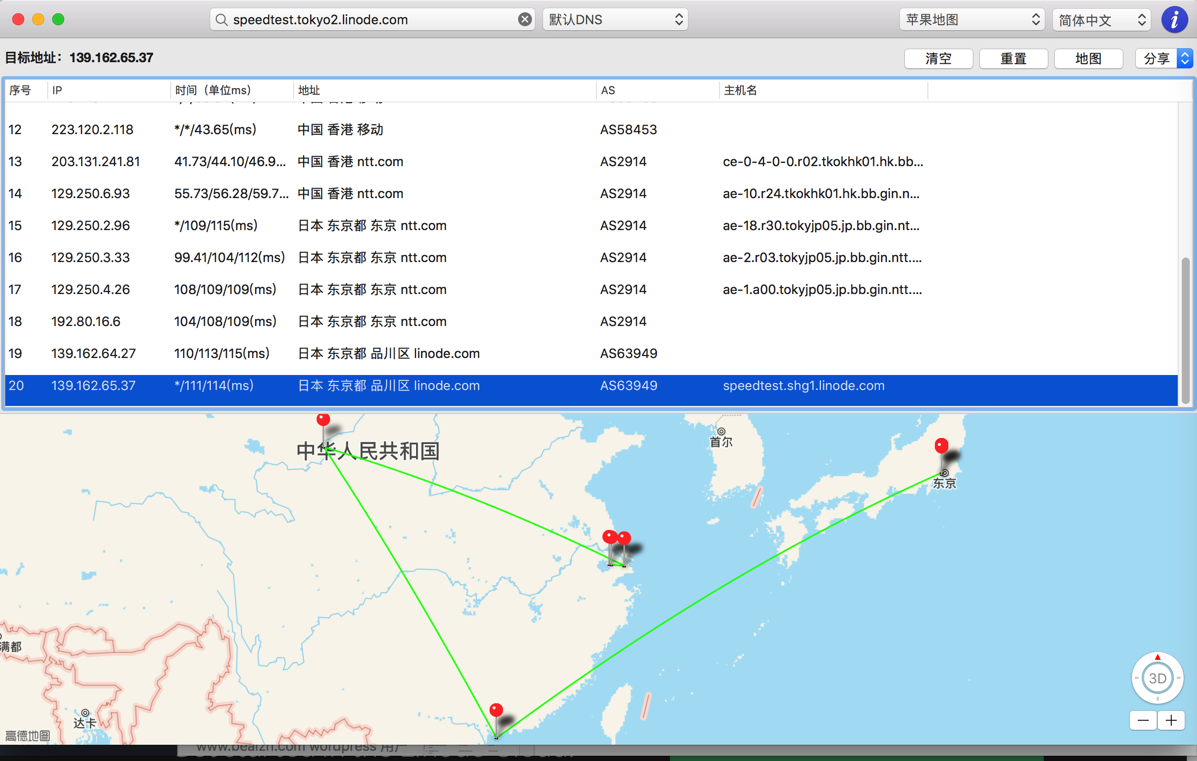Open the 苹果地图 map provider dropdown
Screen dimensions: 1197x761
[972, 20]
